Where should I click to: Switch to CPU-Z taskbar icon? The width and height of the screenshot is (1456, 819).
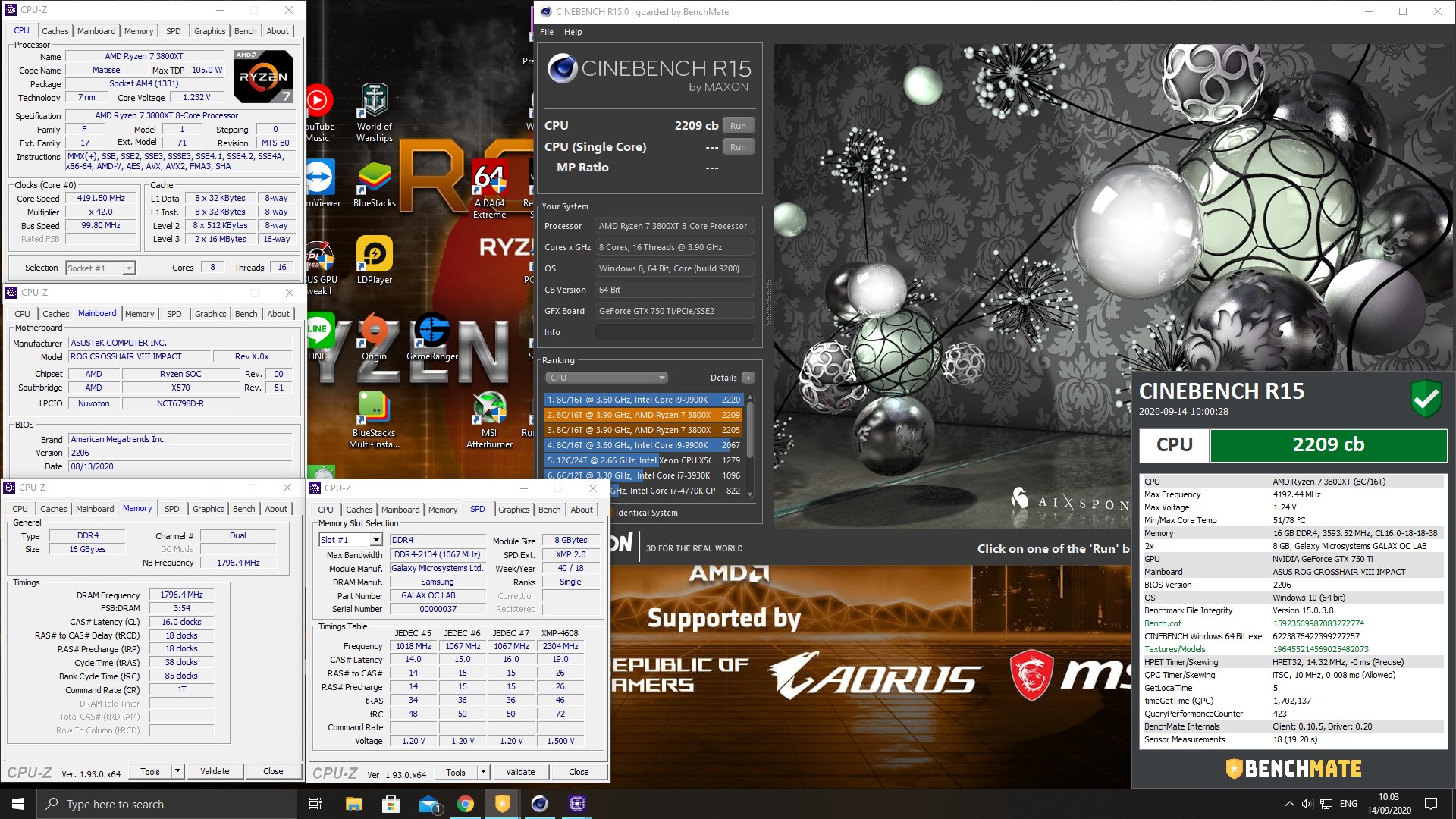point(576,804)
